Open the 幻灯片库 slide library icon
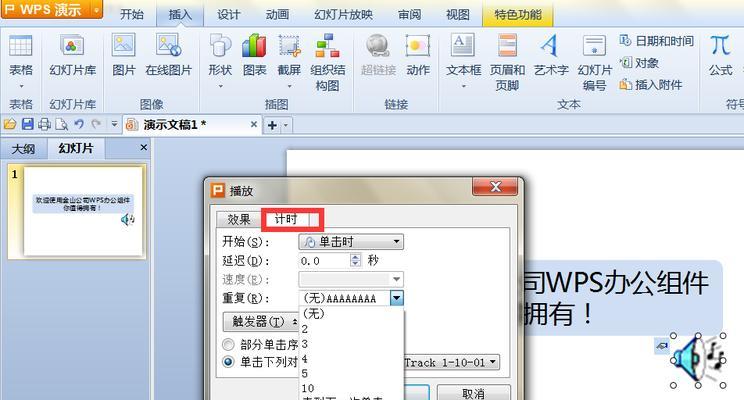 pyautogui.click(x=72, y=46)
